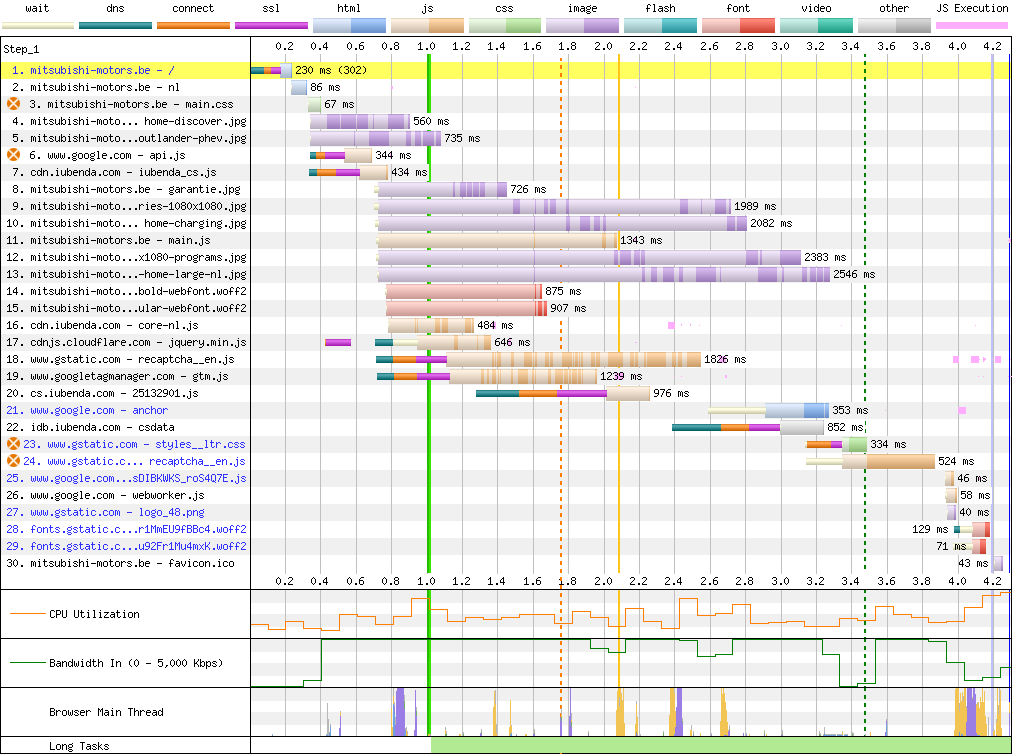Screen dimensions: 1012x754
Task: Click the wait legend color bar
Action: coord(38,26)
